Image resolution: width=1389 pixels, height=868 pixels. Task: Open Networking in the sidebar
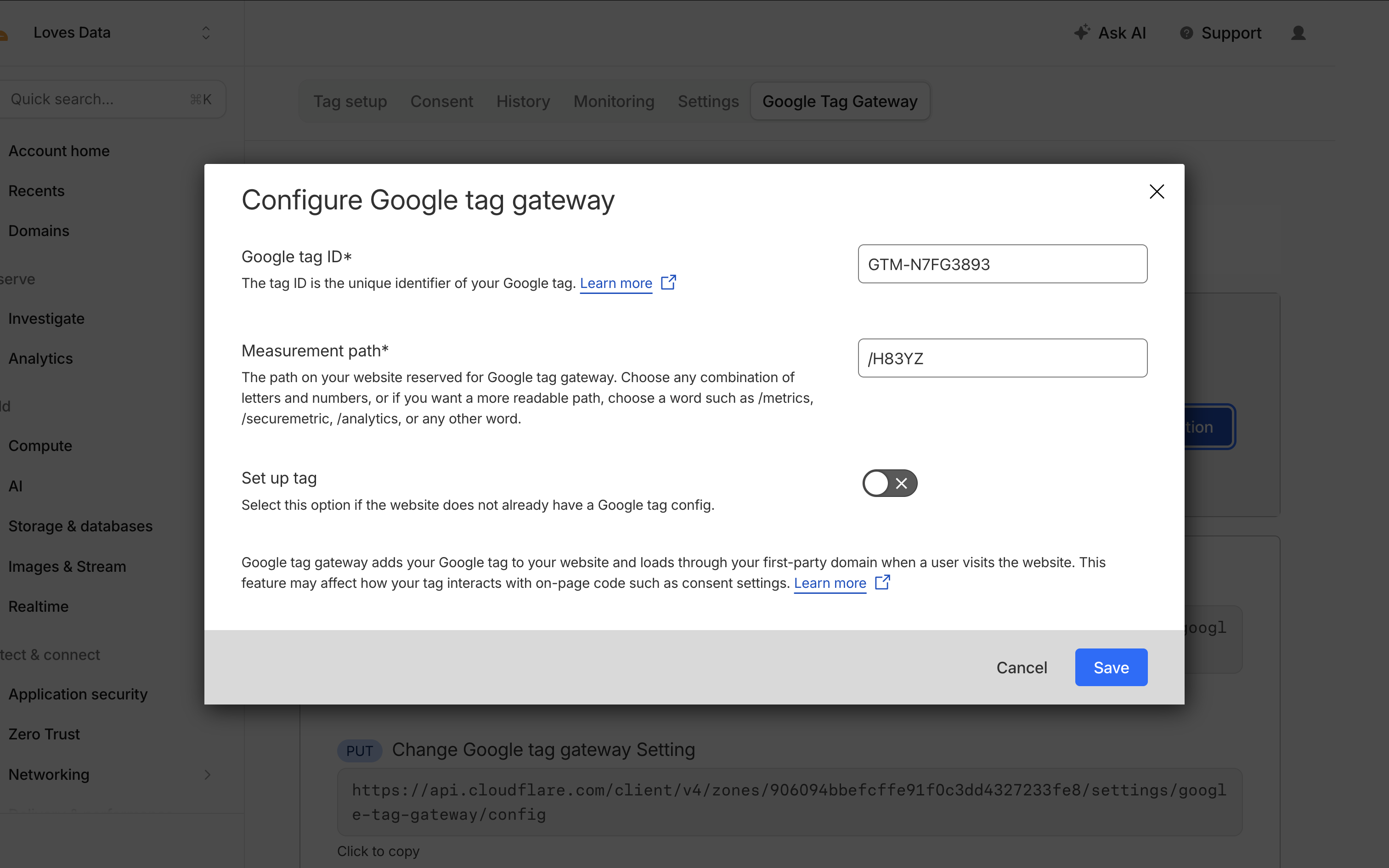pos(49,774)
